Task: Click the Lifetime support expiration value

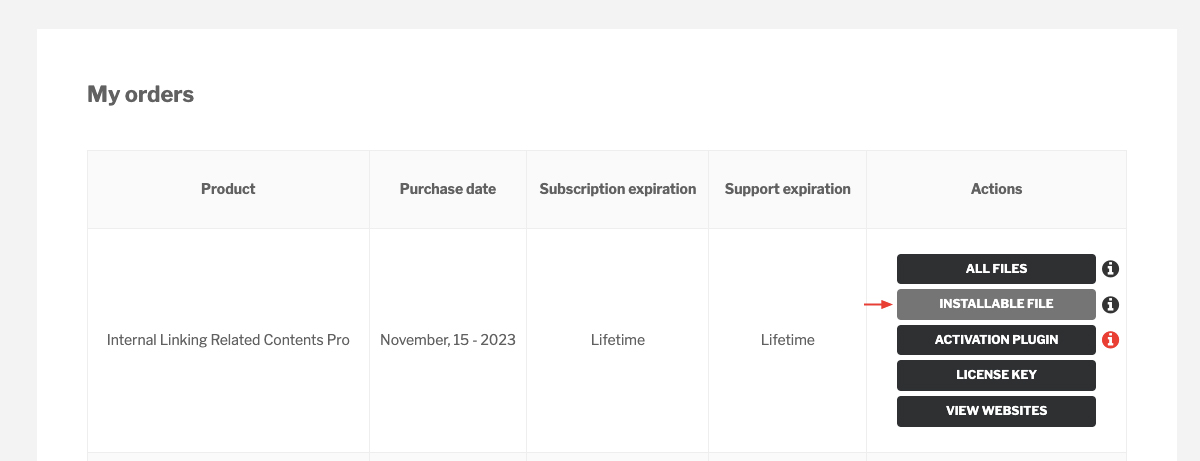Action: tap(788, 340)
